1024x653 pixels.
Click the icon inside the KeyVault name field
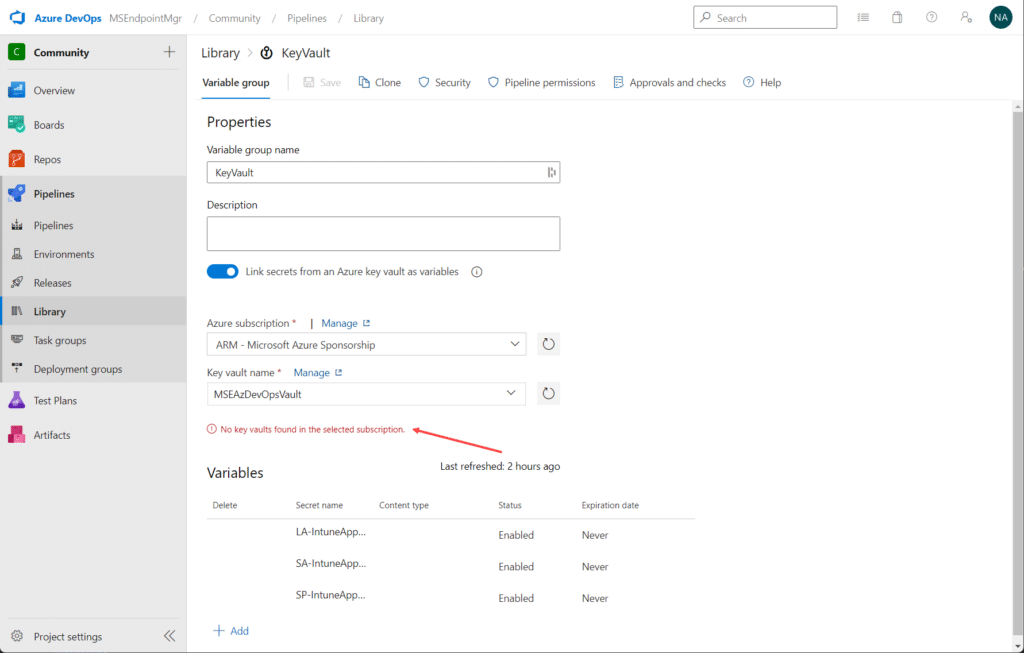click(552, 172)
